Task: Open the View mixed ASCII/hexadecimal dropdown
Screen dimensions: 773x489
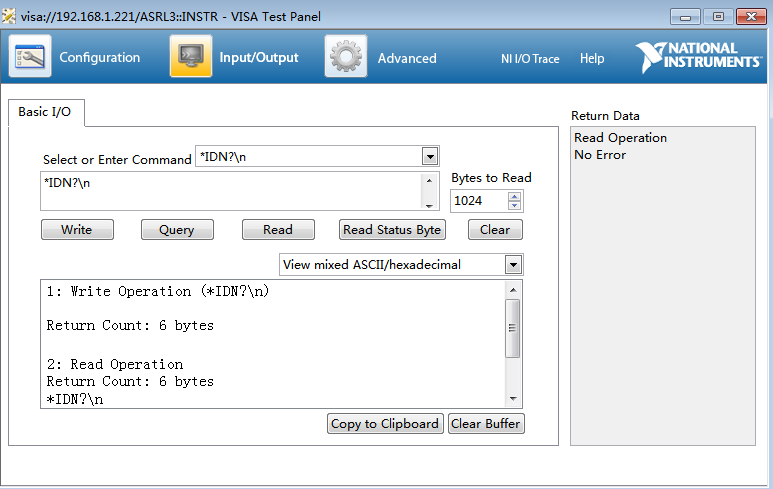Action: tap(513, 265)
